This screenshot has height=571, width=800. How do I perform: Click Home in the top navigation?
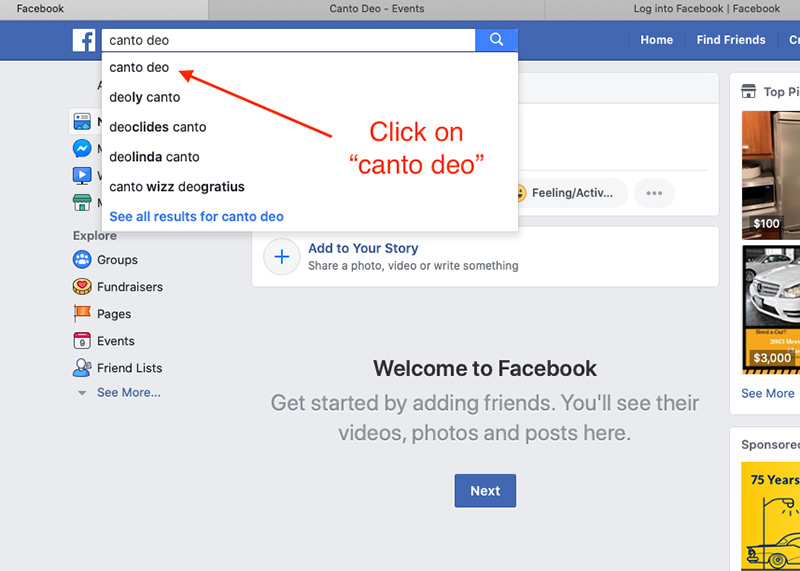click(x=656, y=40)
